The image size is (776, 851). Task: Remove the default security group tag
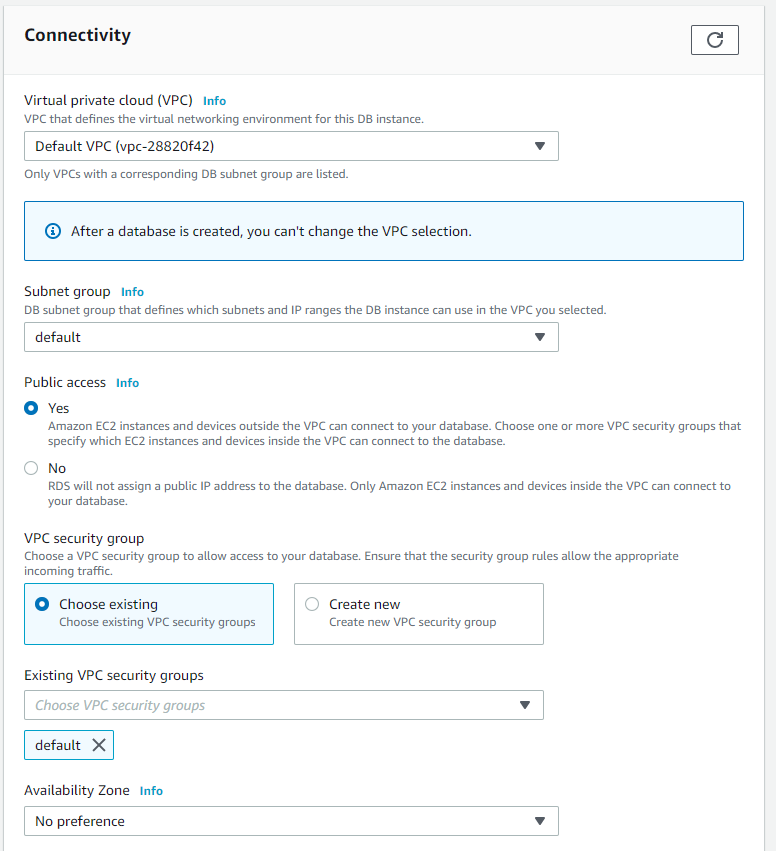[x=98, y=745]
